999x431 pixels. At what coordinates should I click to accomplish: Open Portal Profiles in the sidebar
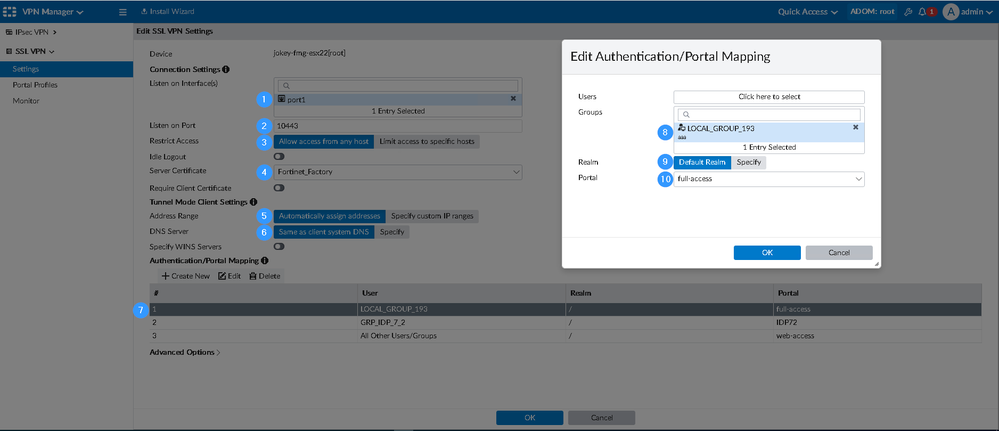pyautogui.click(x=35, y=85)
